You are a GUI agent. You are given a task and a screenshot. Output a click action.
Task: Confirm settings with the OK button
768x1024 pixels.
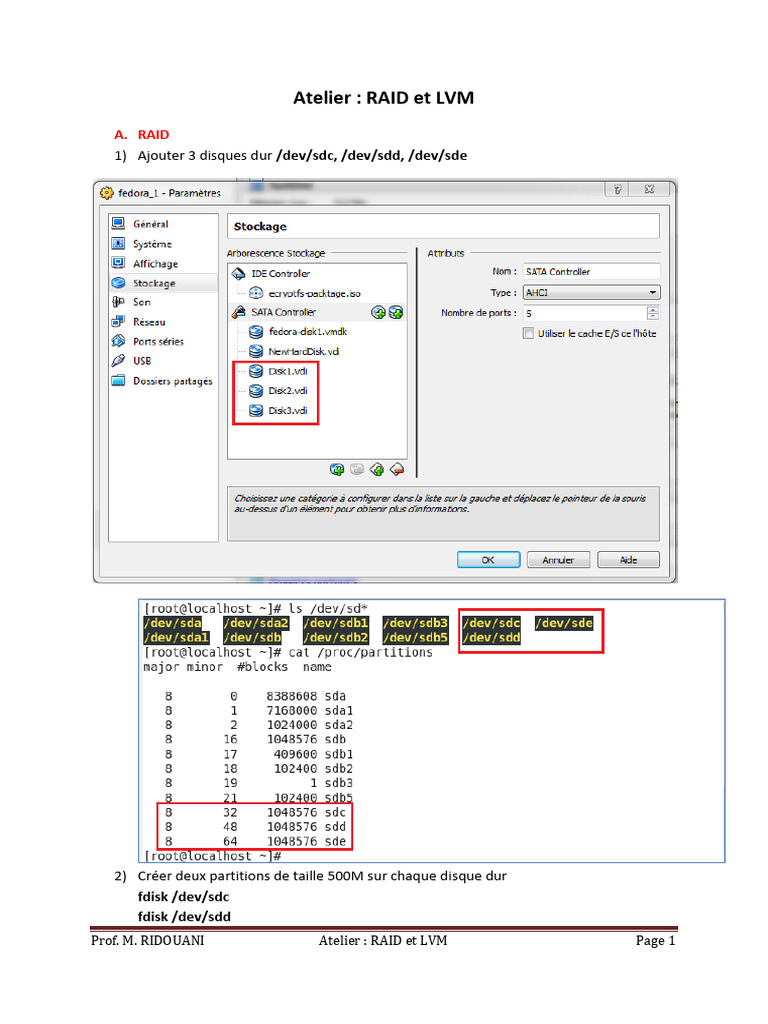click(x=488, y=560)
